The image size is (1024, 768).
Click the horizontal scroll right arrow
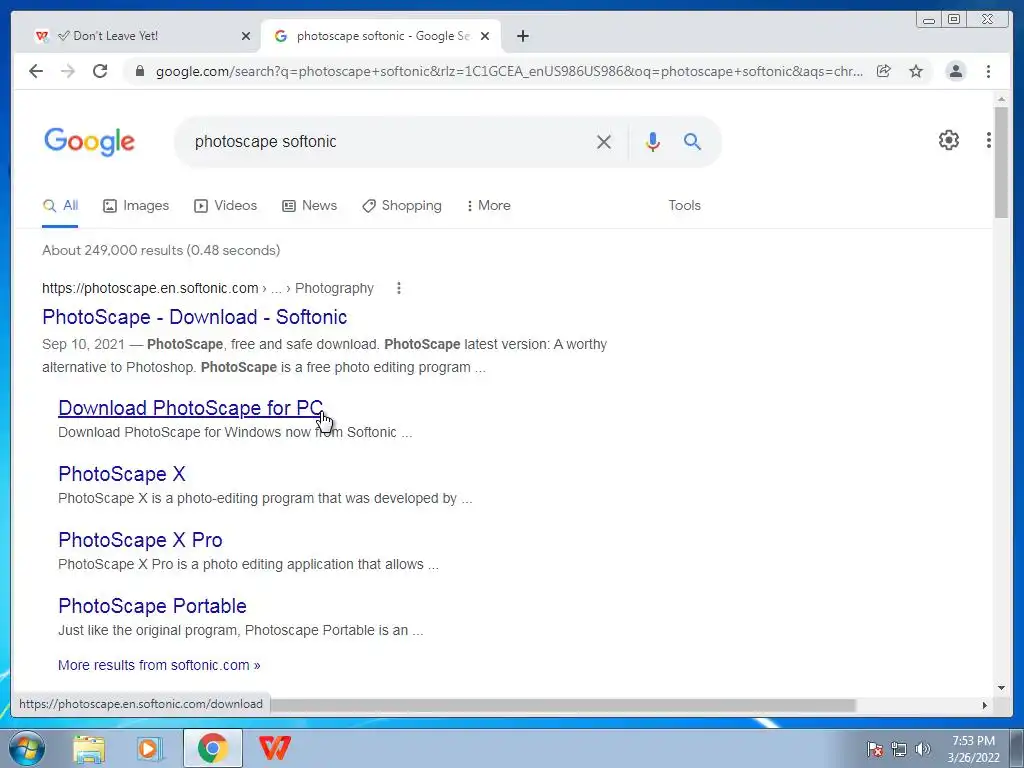point(985,705)
